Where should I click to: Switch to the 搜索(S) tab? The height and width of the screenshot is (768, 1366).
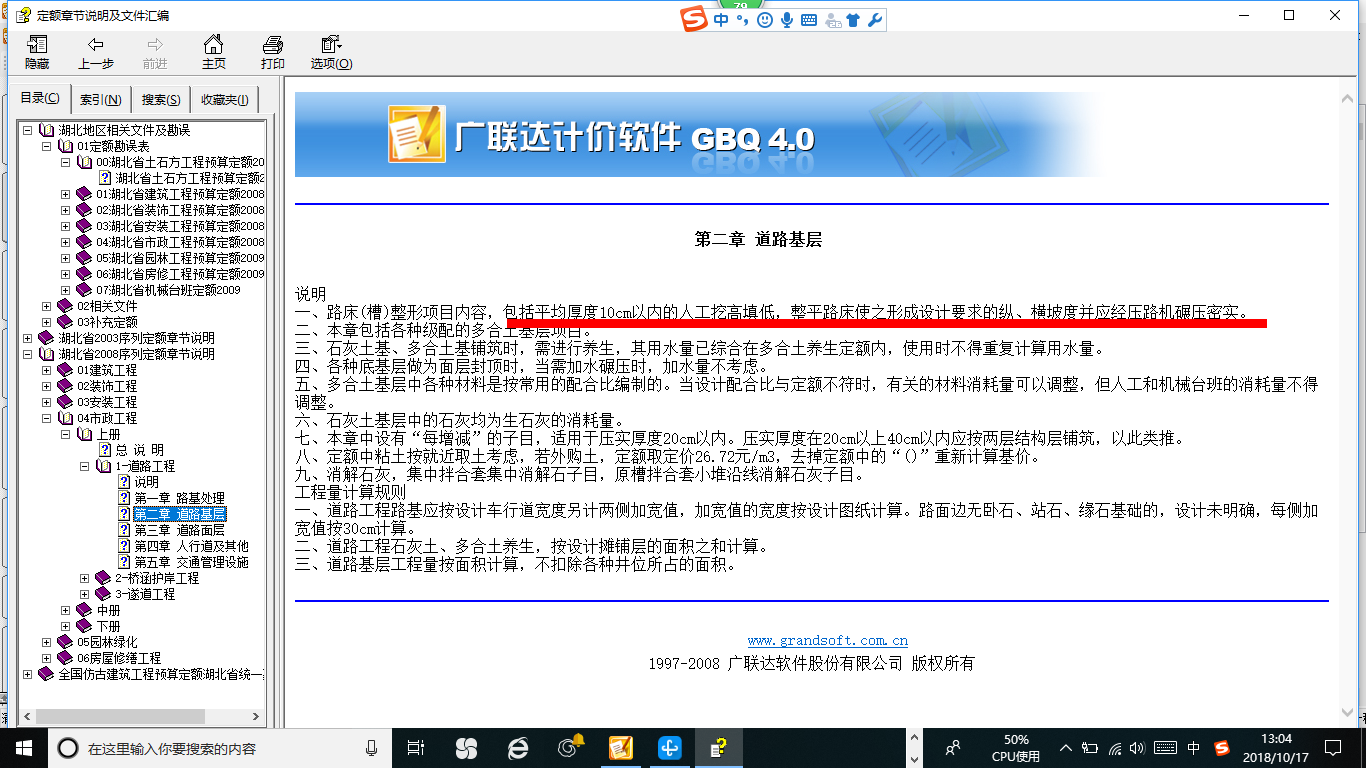pyautogui.click(x=161, y=100)
